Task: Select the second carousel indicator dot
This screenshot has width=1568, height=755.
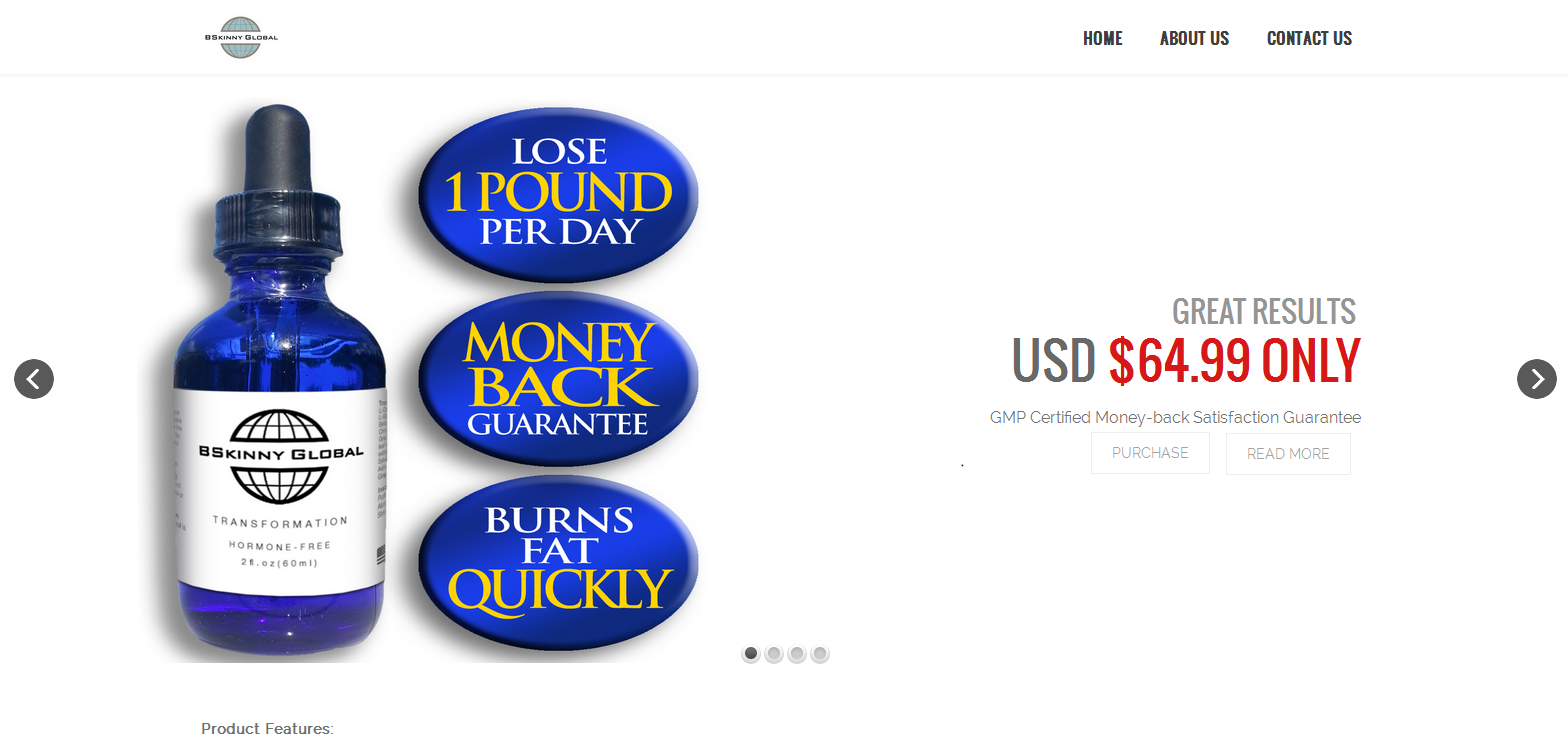Action: coord(774,653)
